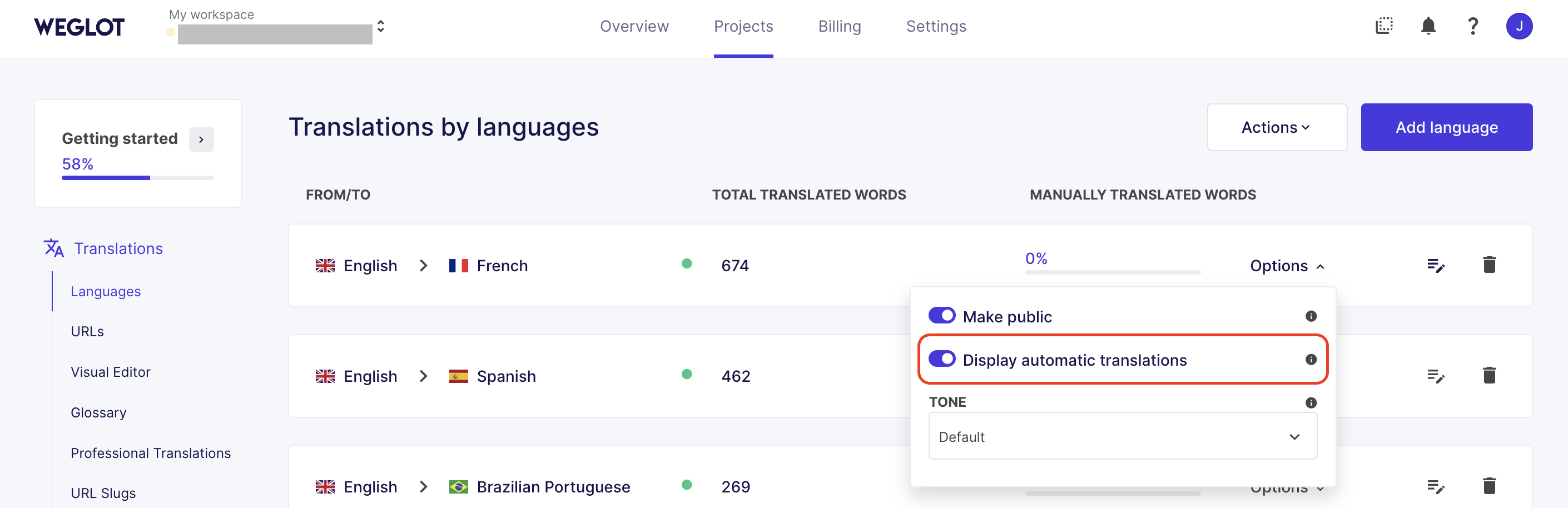This screenshot has height=508, width=1568.
Task: Open the user avatar J menu
Action: [1519, 26]
